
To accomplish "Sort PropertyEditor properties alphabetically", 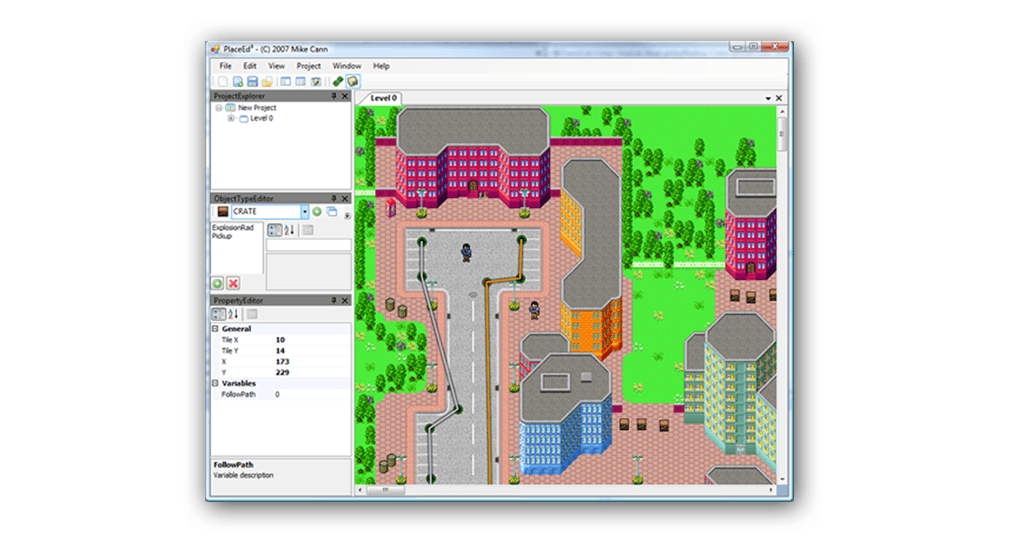I will (233, 314).
